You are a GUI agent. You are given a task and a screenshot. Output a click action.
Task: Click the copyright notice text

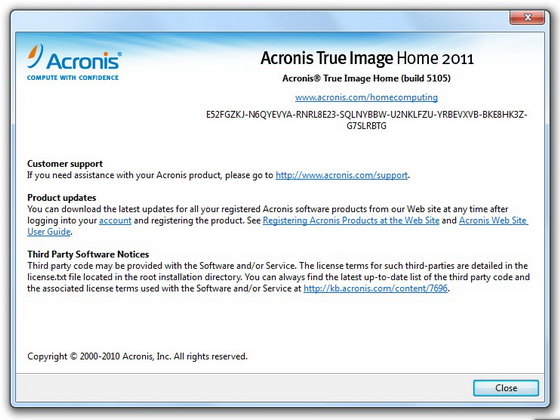[x=138, y=356]
